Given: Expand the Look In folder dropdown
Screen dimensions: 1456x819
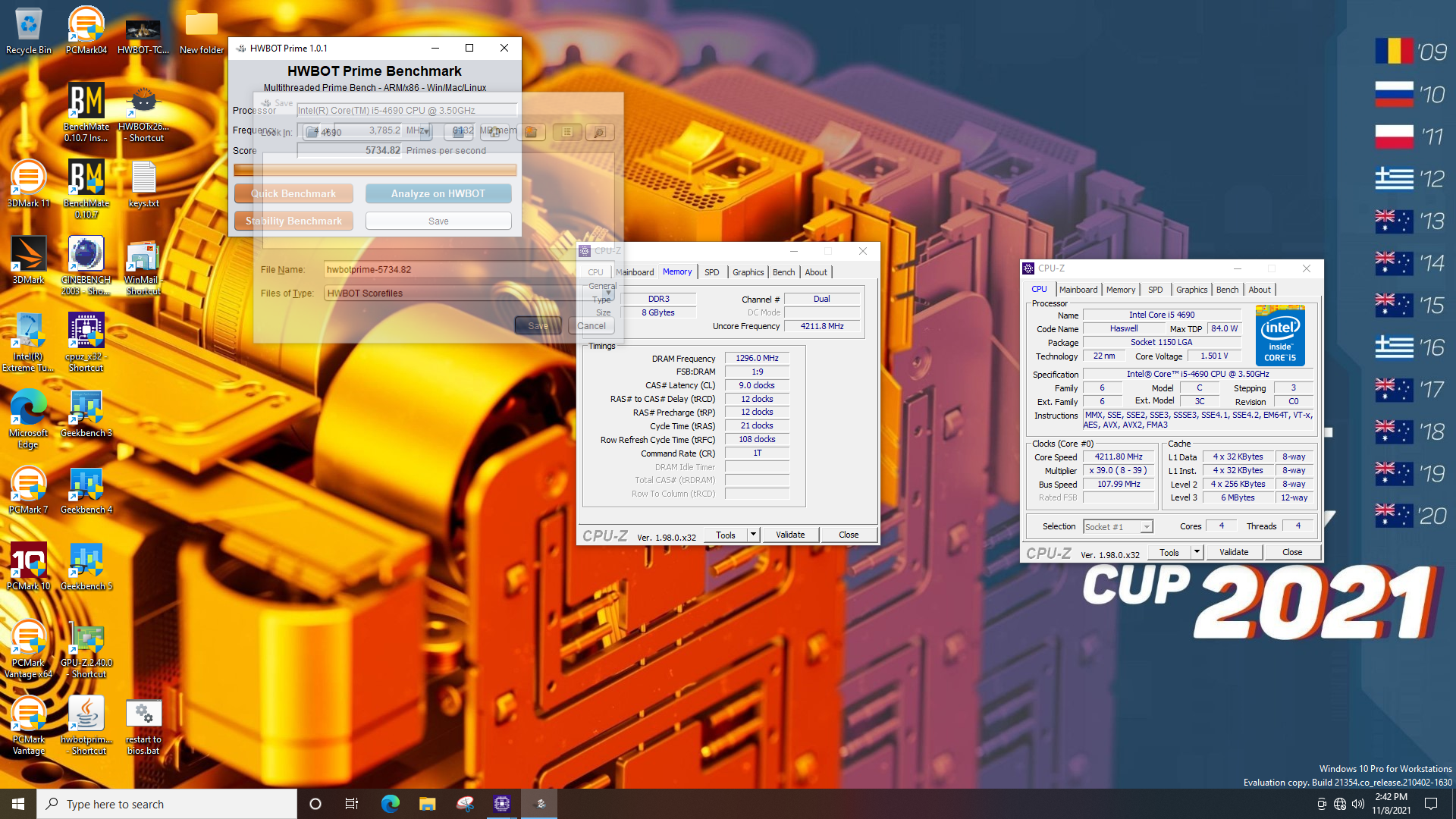Looking at the screenshot, I should point(426,132).
